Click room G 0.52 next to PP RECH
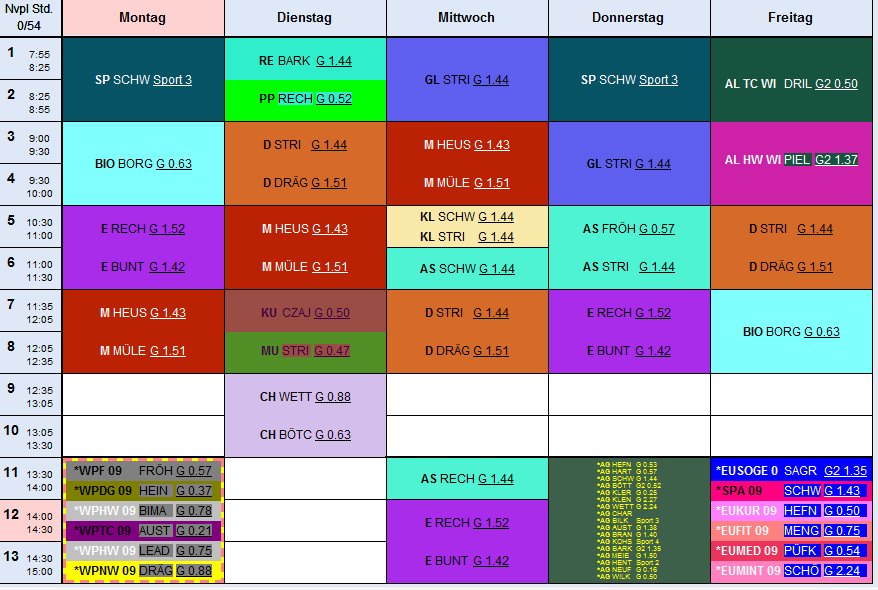 click(x=333, y=99)
